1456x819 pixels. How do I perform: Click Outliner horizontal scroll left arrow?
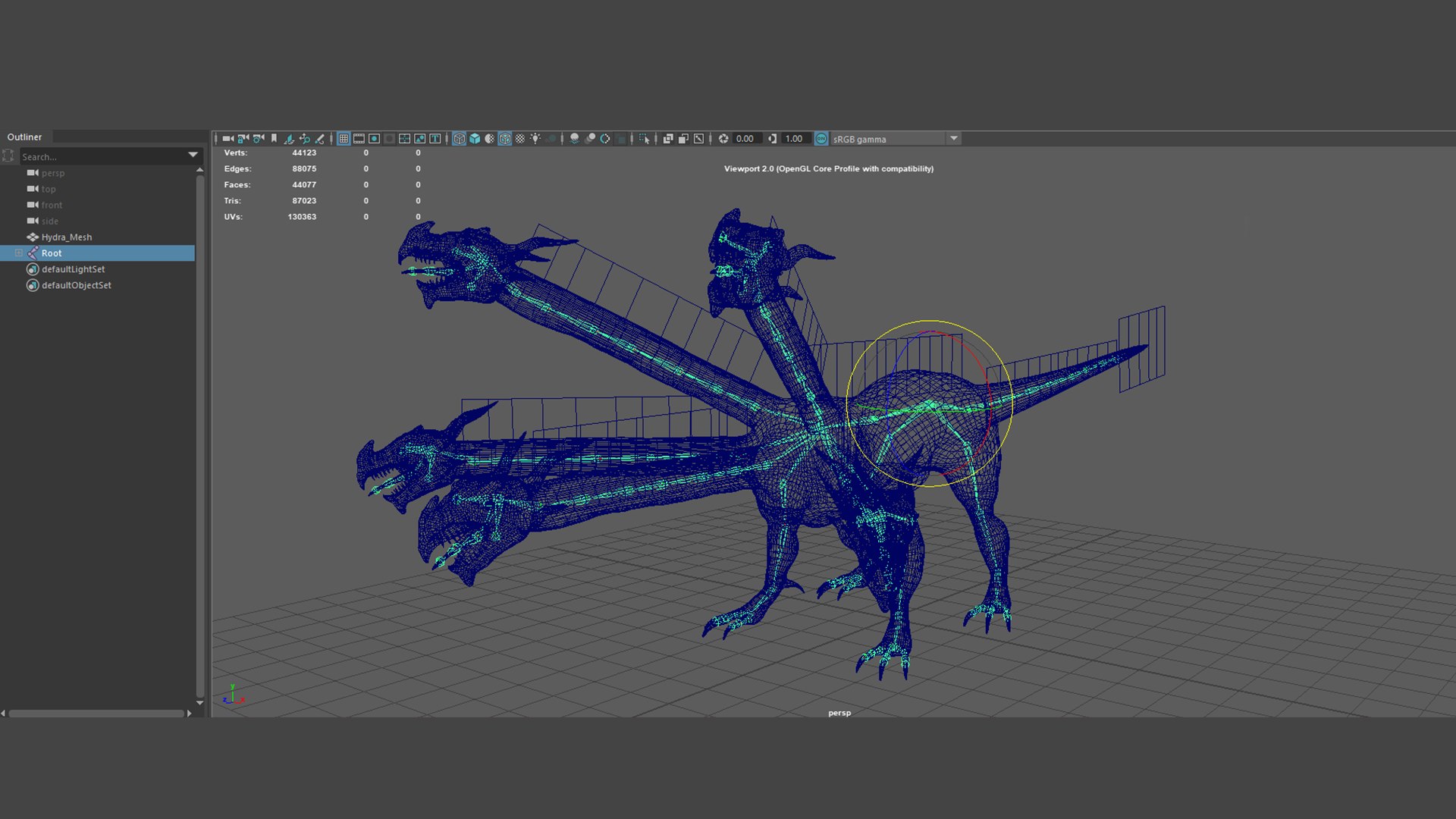point(3,714)
